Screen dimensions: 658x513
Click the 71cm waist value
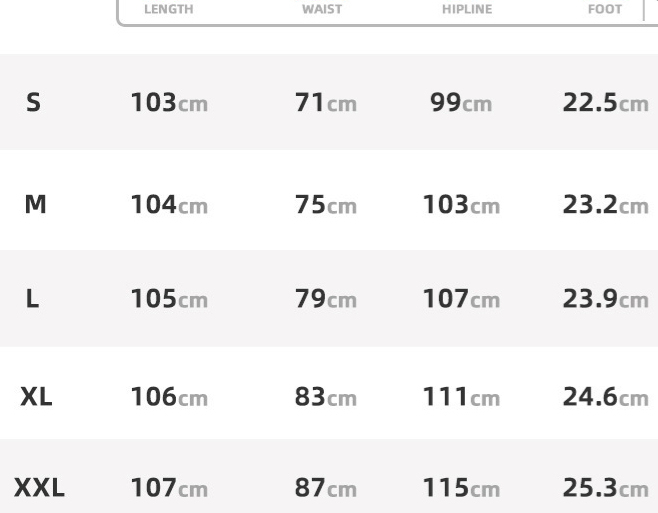tap(326, 103)
